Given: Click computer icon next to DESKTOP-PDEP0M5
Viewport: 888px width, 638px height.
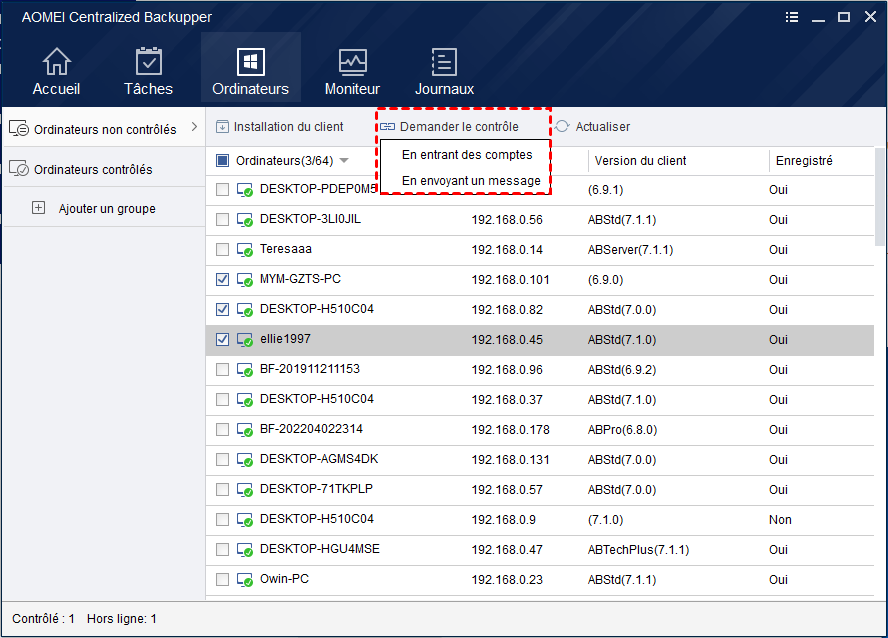Looking at the screenshot, I should (x=245, y=190).
